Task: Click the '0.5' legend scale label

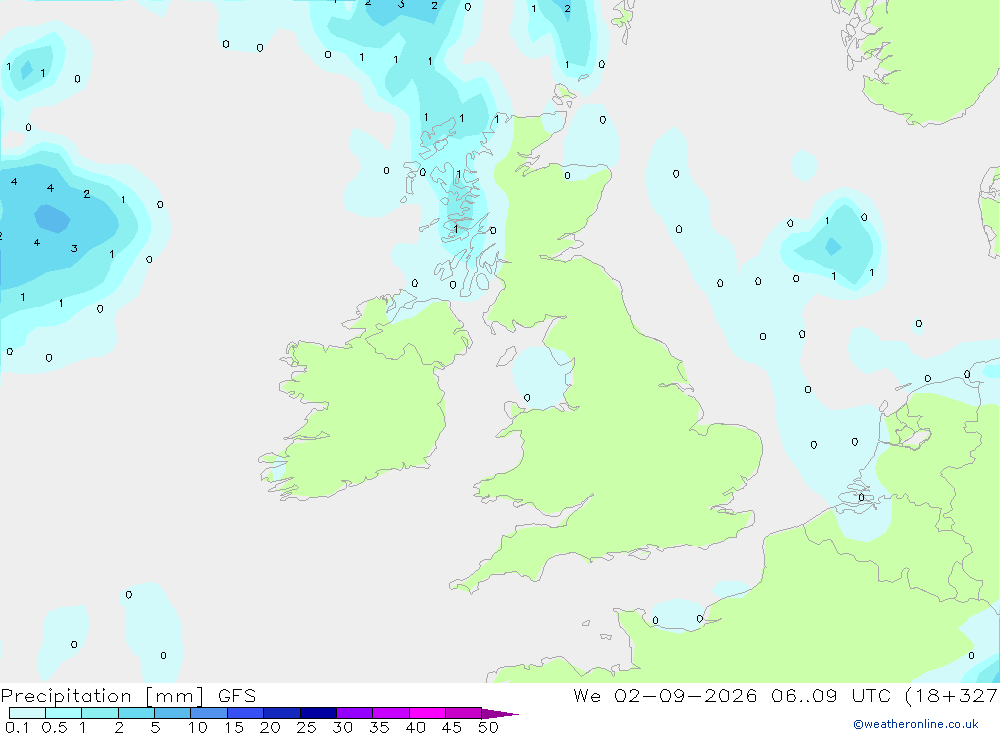Action: click(54, 727)
